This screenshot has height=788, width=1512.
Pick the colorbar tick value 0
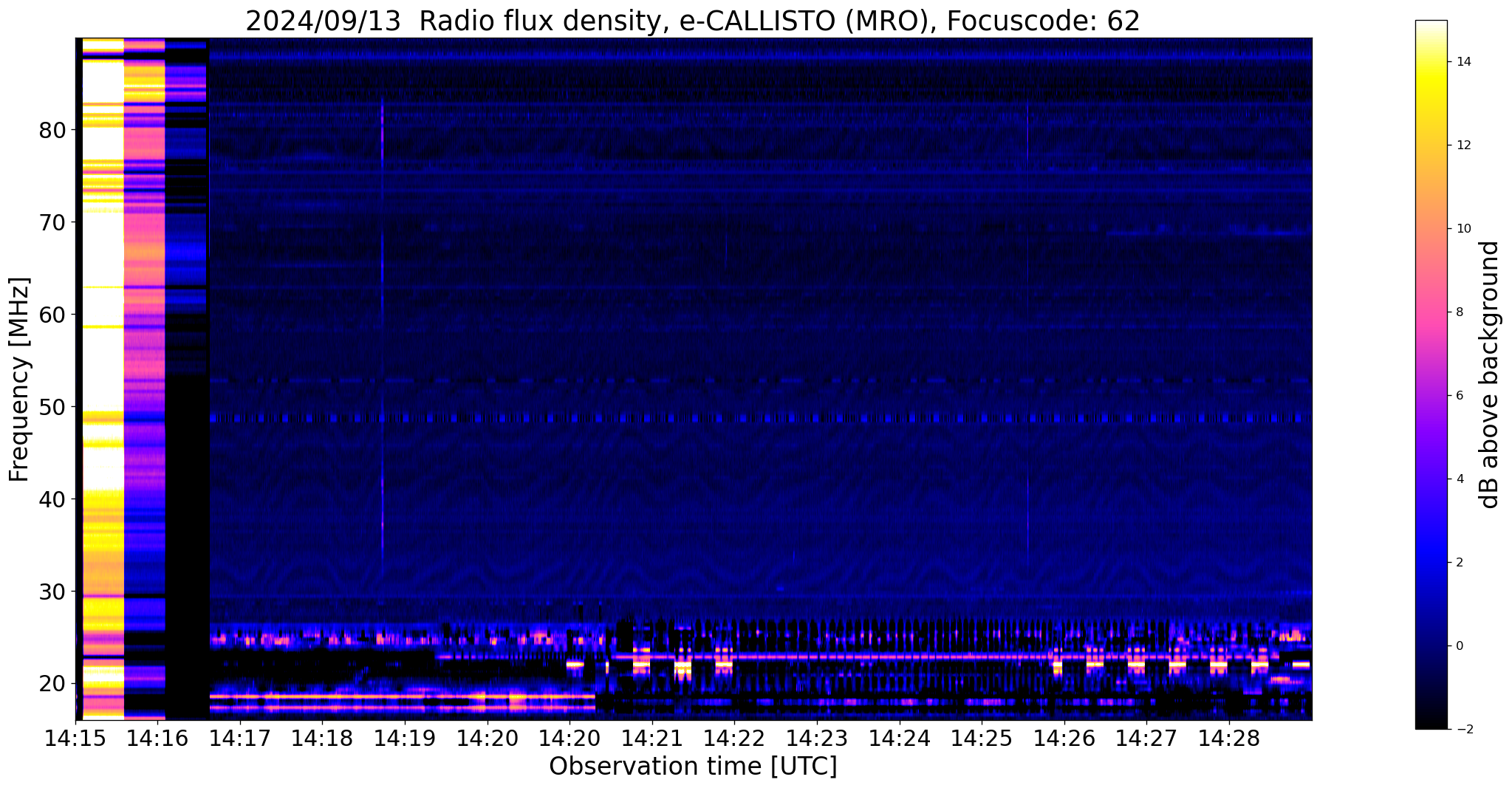[x=1460, y=646]
